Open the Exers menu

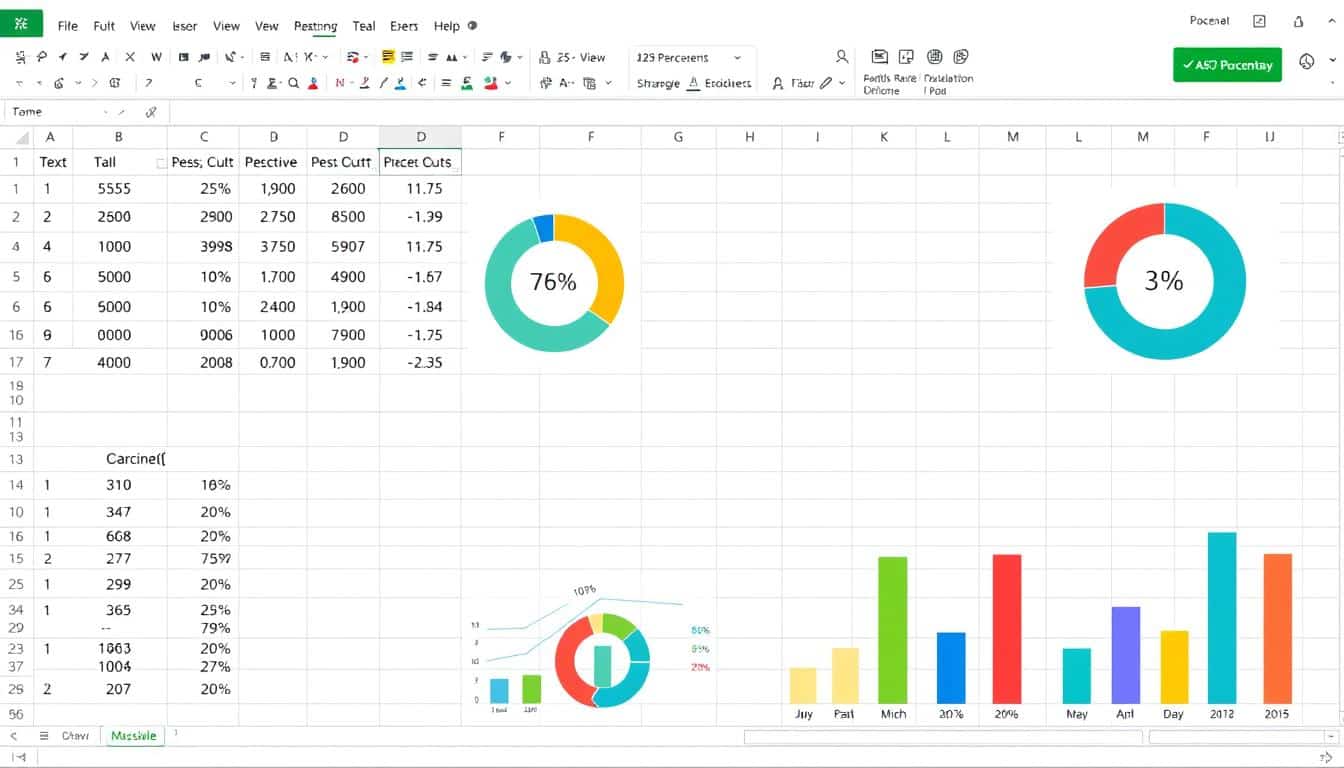click(404, 26)
